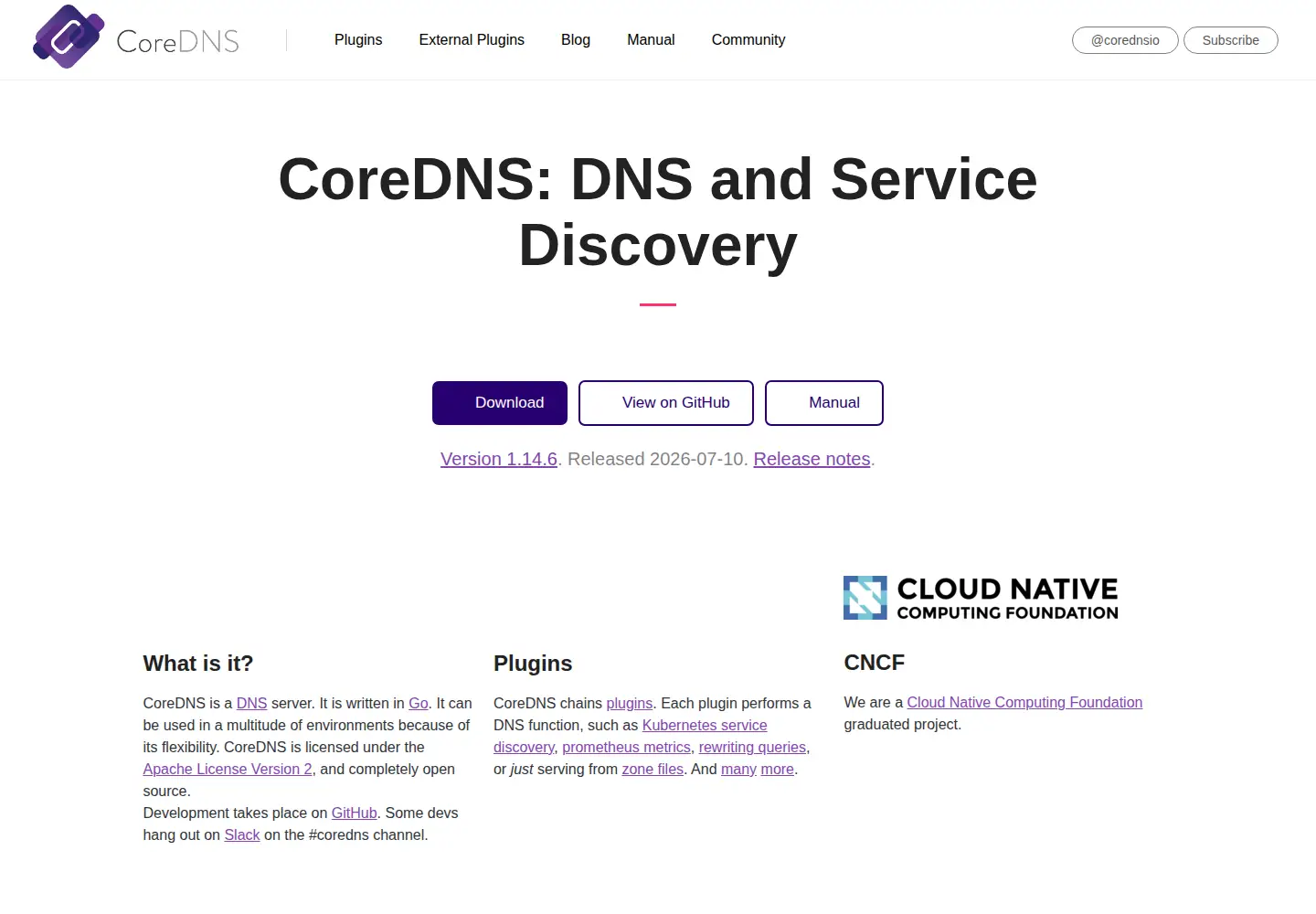
Task: Click the 'CNCF' heading
Action: 875,663
